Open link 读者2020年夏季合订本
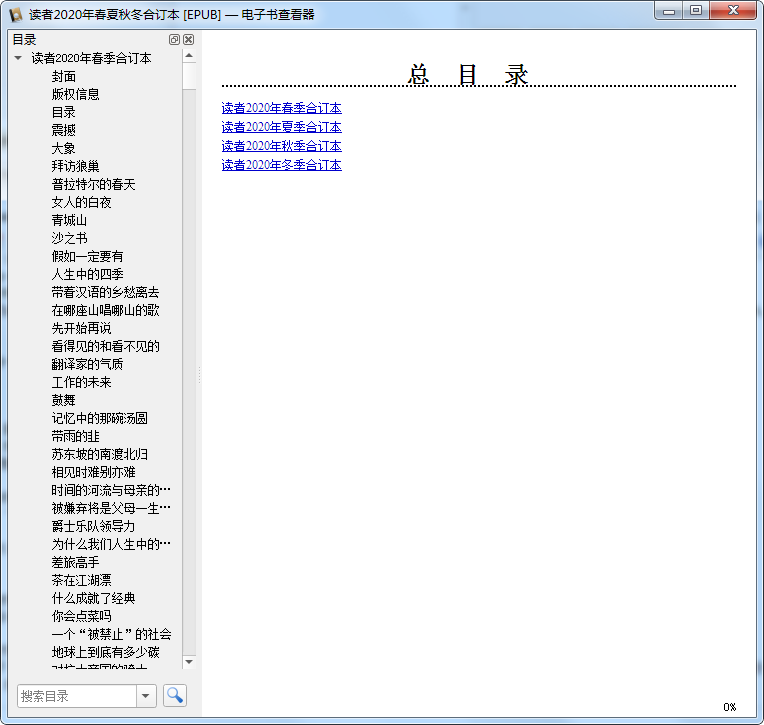This screenshot has width=764, height=725. pyautogui.click(x=281, y=127)
